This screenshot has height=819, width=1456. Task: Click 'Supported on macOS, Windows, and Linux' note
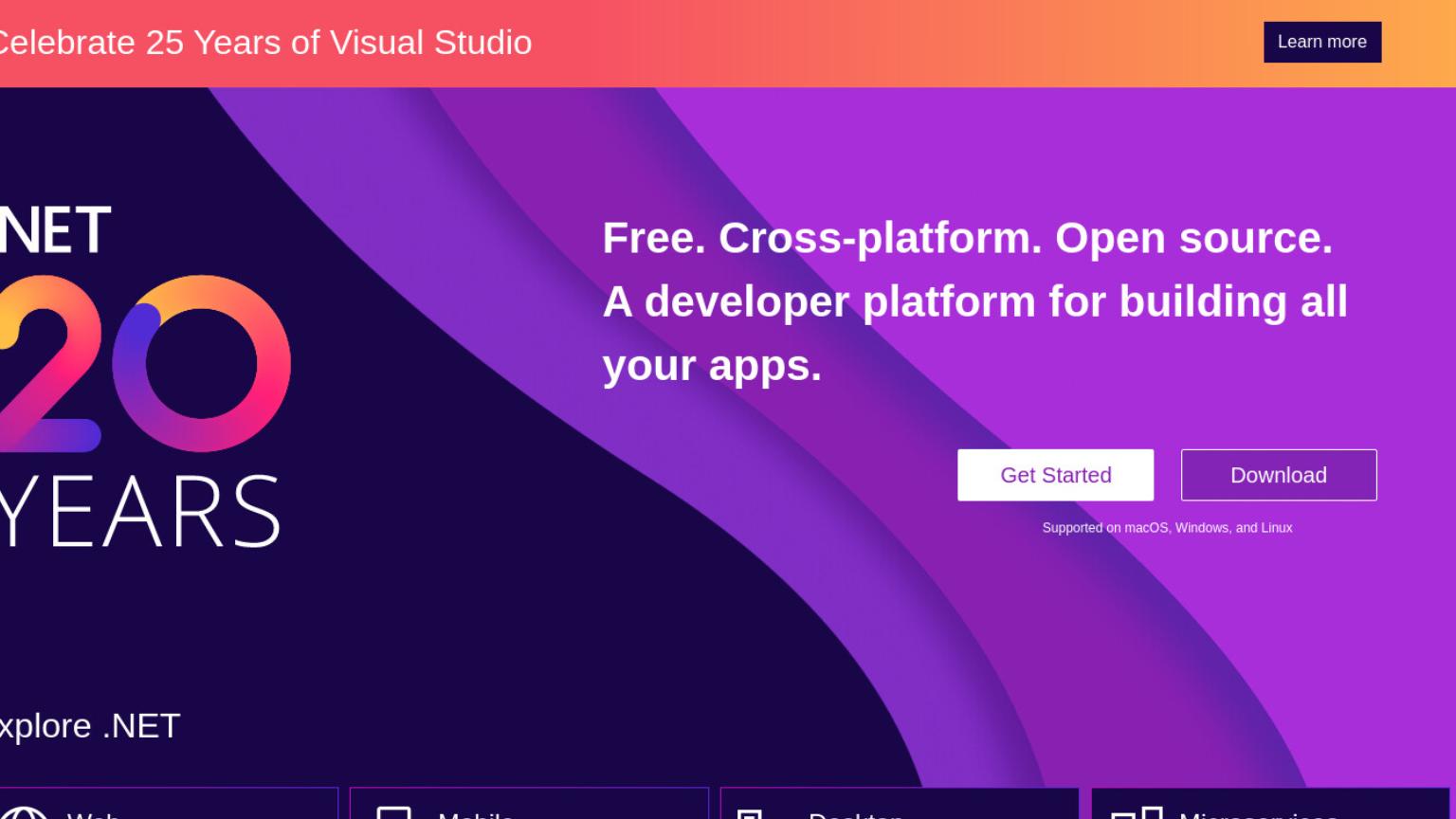pos(1167,528)
